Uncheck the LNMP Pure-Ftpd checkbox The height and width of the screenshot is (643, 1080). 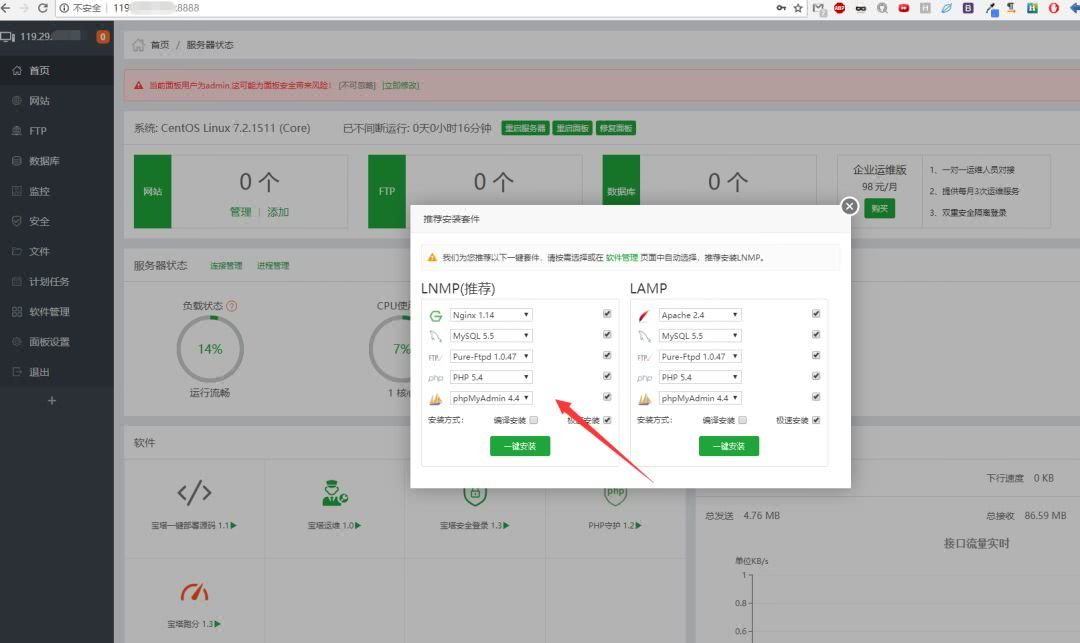[x=607, y=355]
